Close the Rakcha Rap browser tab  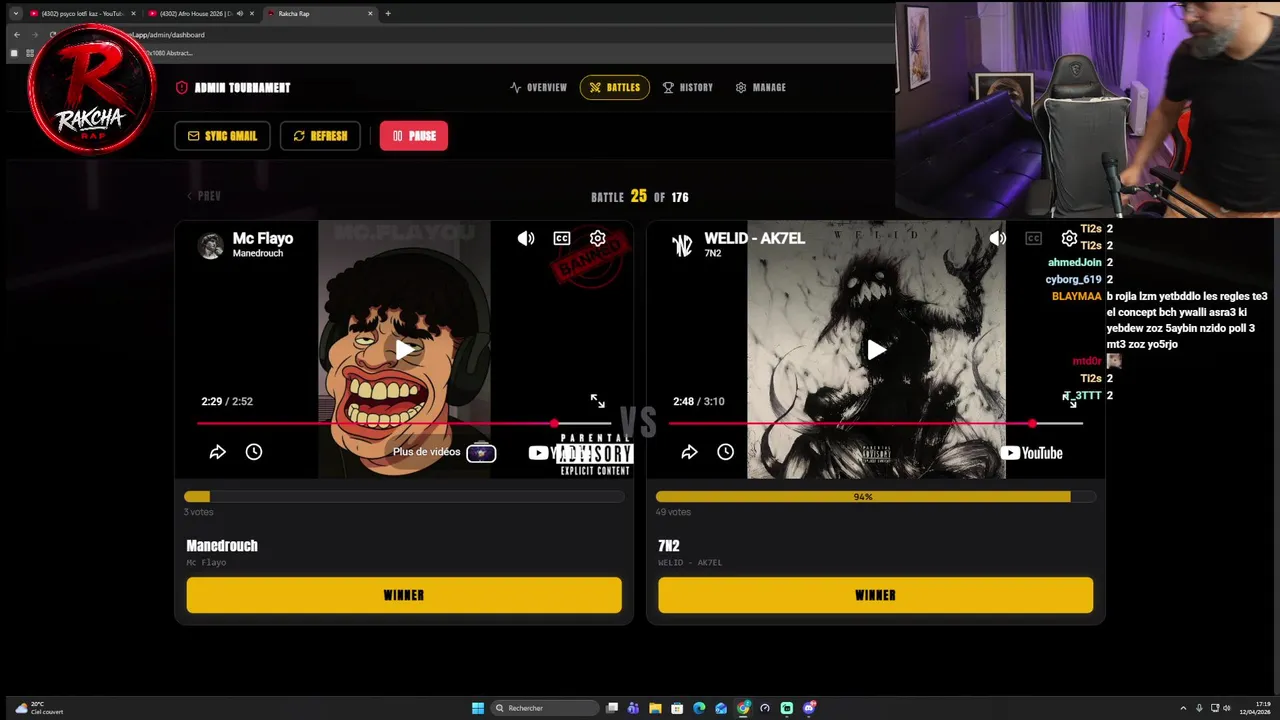pos(370,13)
